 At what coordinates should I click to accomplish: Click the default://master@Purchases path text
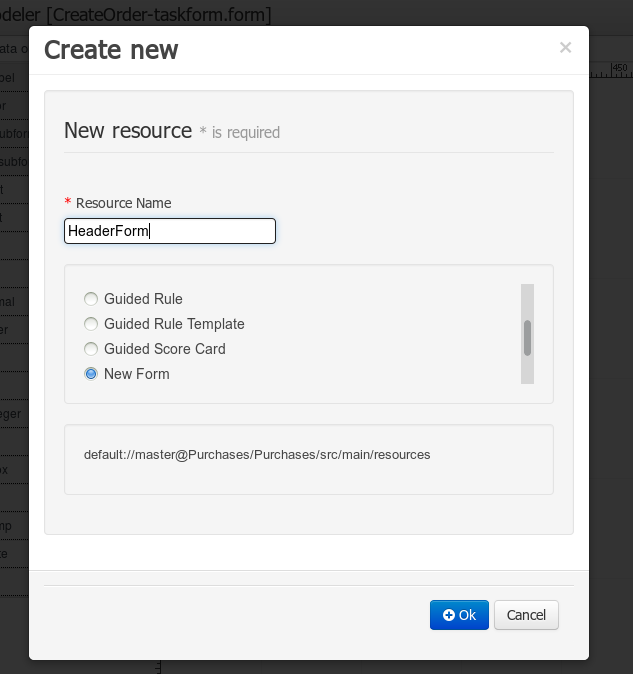(x=257, y=454)
